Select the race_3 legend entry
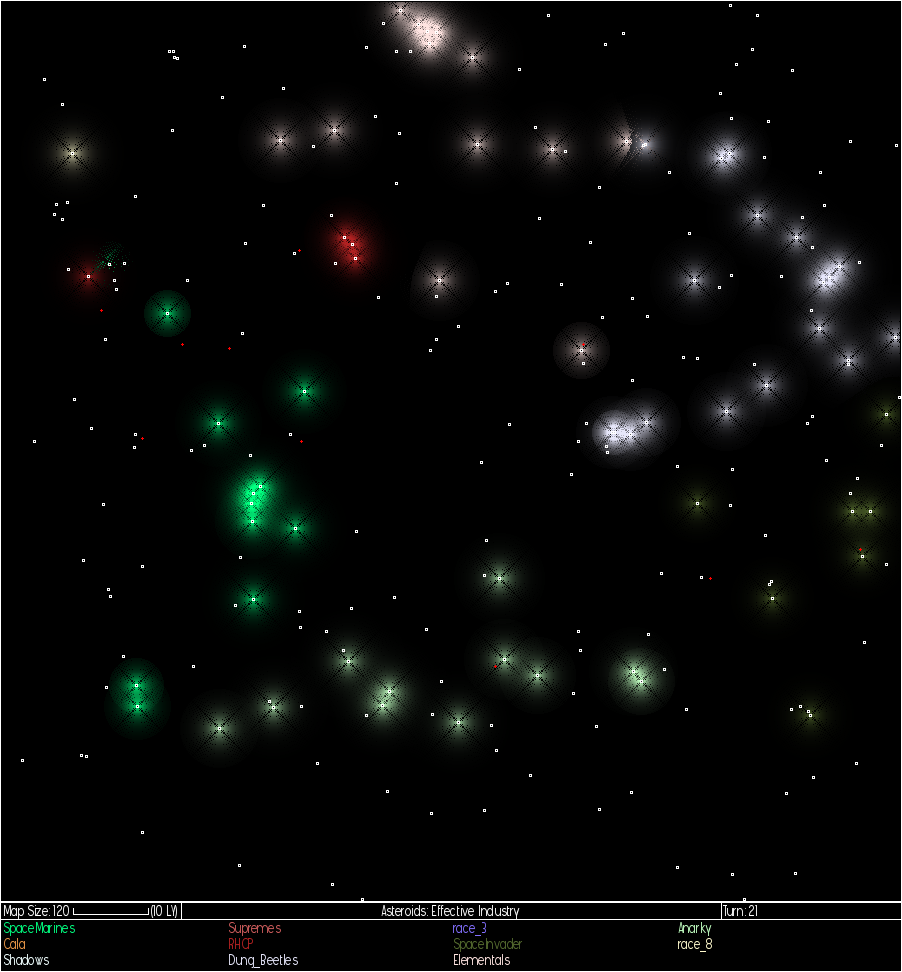The height and width of the screenshot is (972, 902). tap(469, 928)
